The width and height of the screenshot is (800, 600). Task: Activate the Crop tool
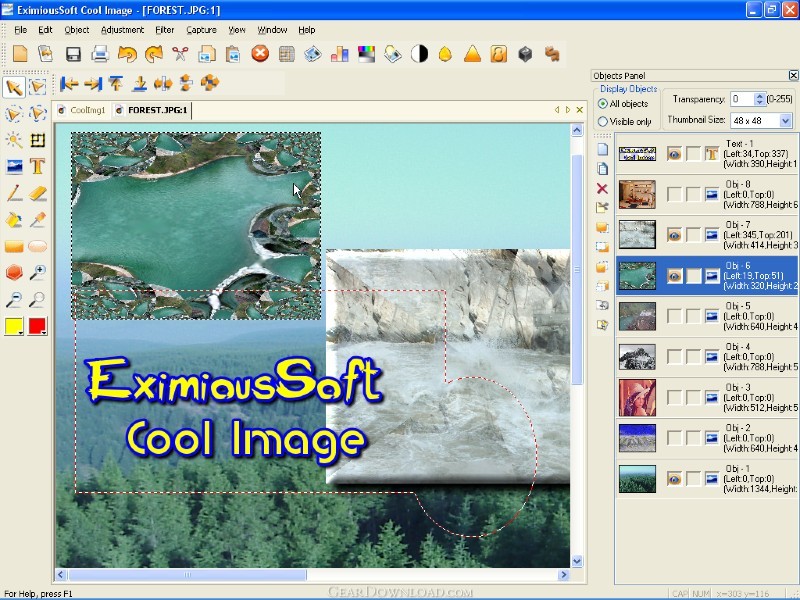pyautogui.click(x=37, y=140)
